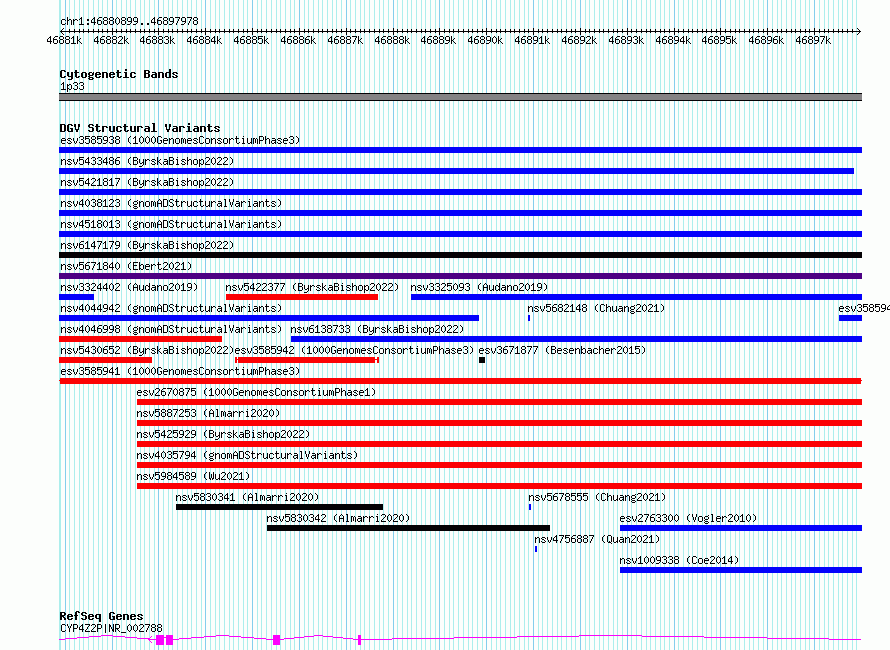Click the DGV Structural Variants track heading
Image resolution: width=890 pixels, height=650 pixels.
[x=140, y=128]
